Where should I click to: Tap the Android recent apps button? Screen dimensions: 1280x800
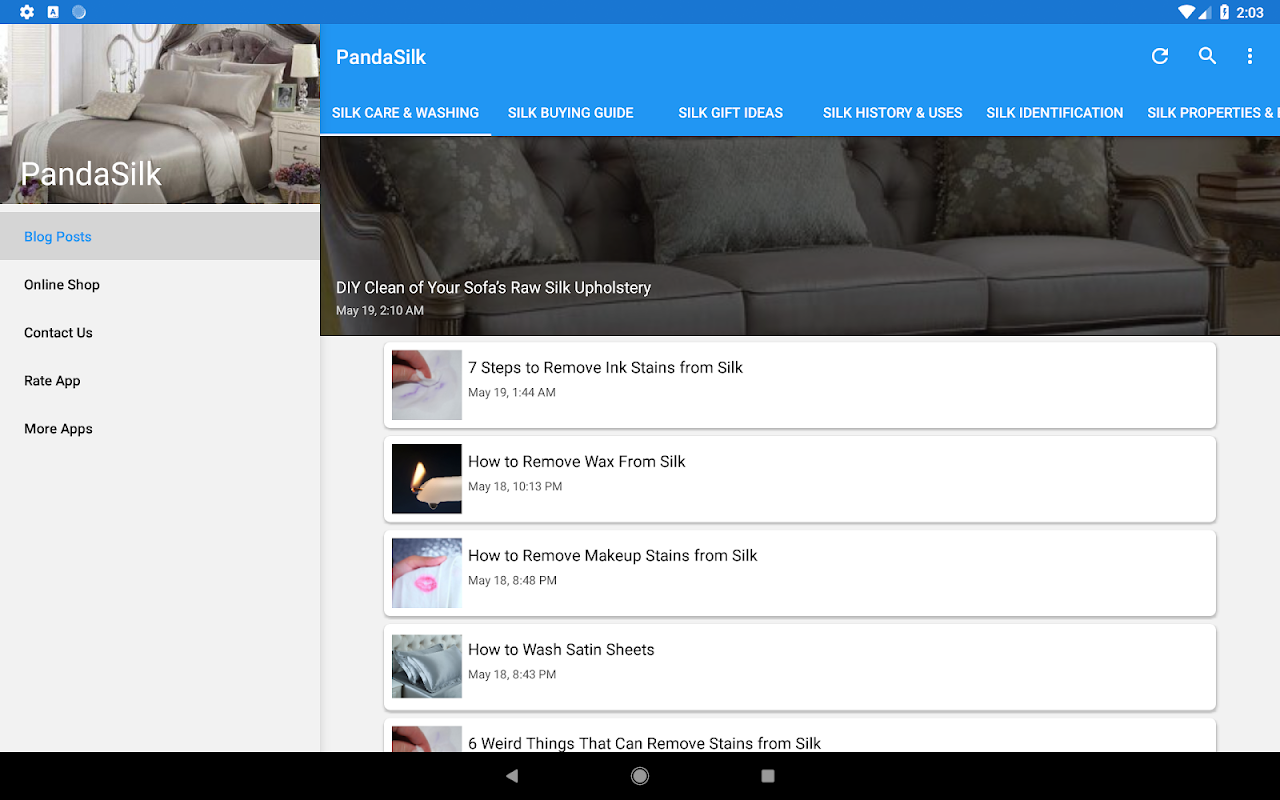point(768,776)
